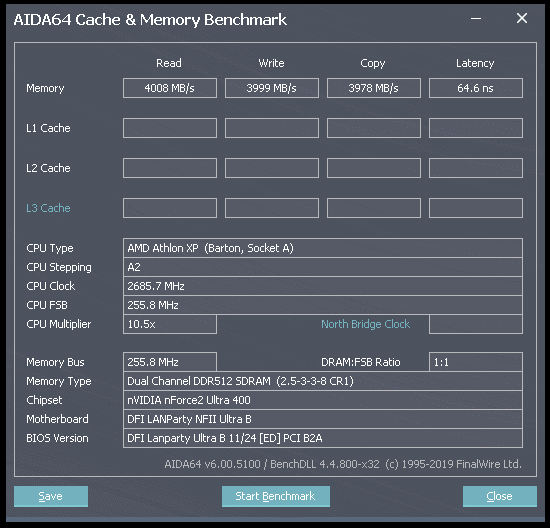
Task: Click the BIOS Version label
Action: click(57, 438)
